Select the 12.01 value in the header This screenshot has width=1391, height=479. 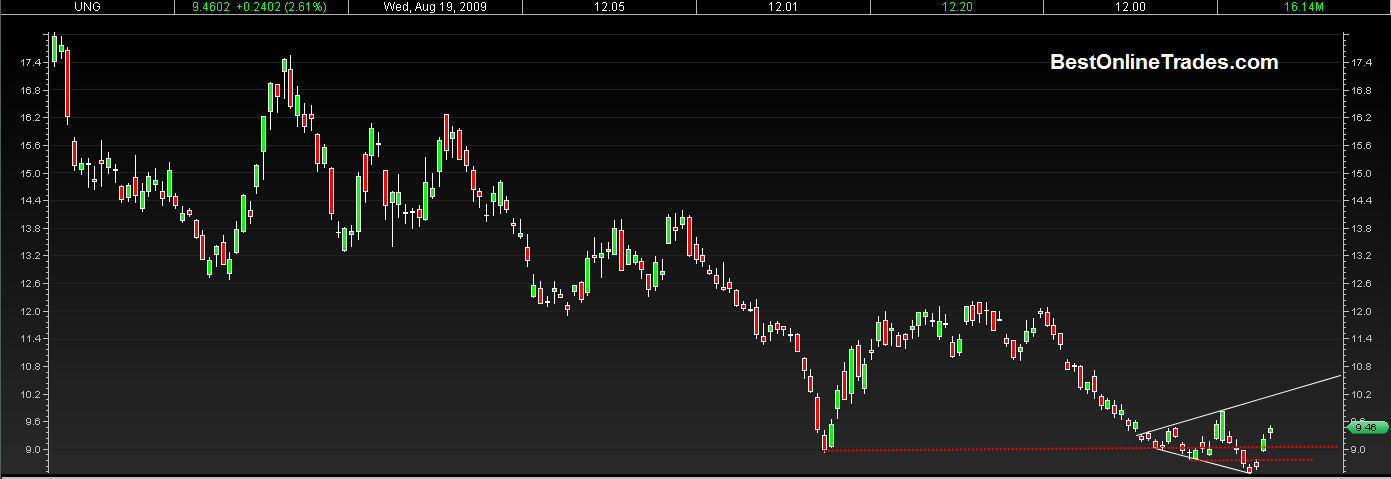[783, 6]
